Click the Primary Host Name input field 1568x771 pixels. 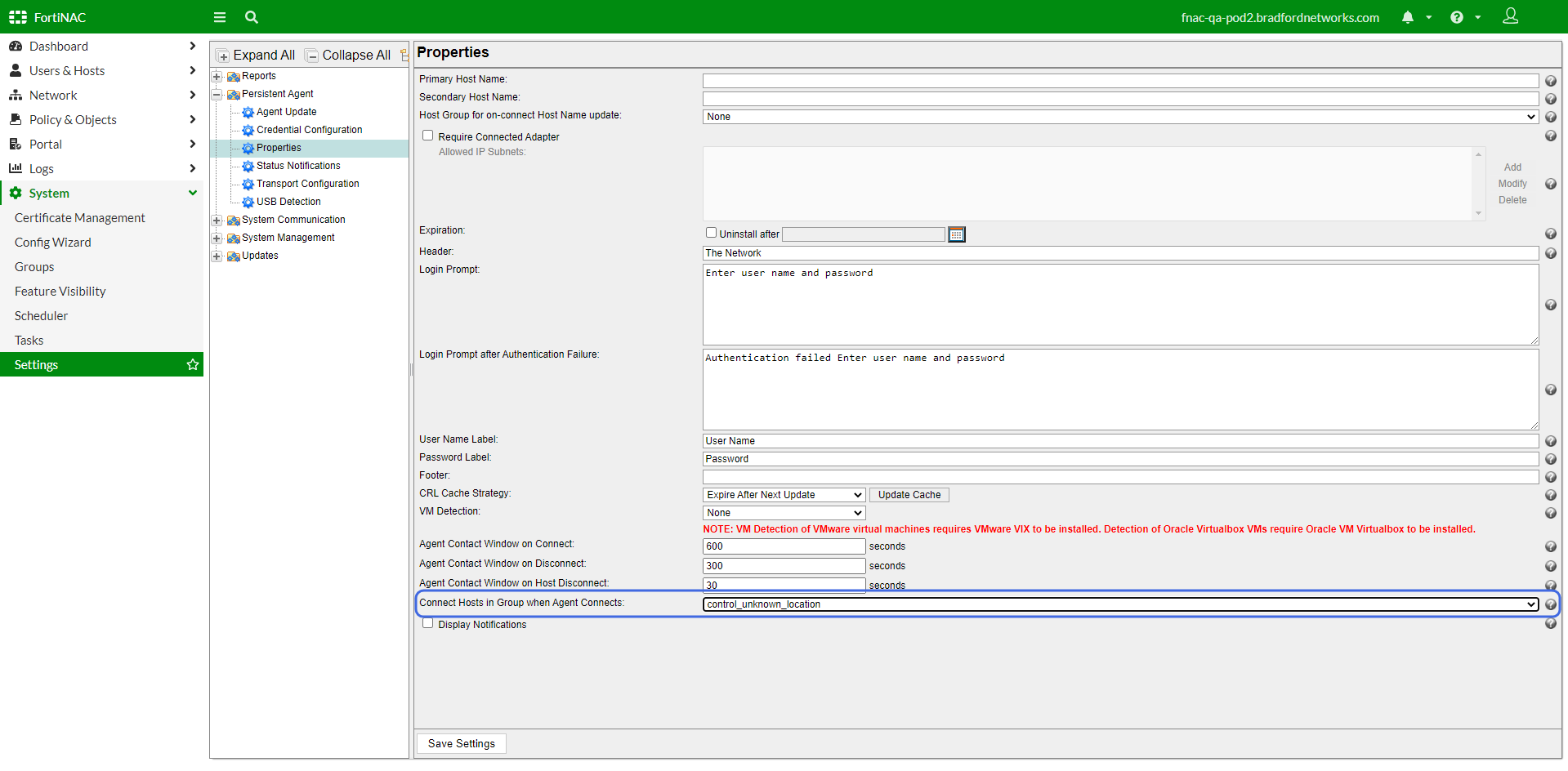(1119, 81)
